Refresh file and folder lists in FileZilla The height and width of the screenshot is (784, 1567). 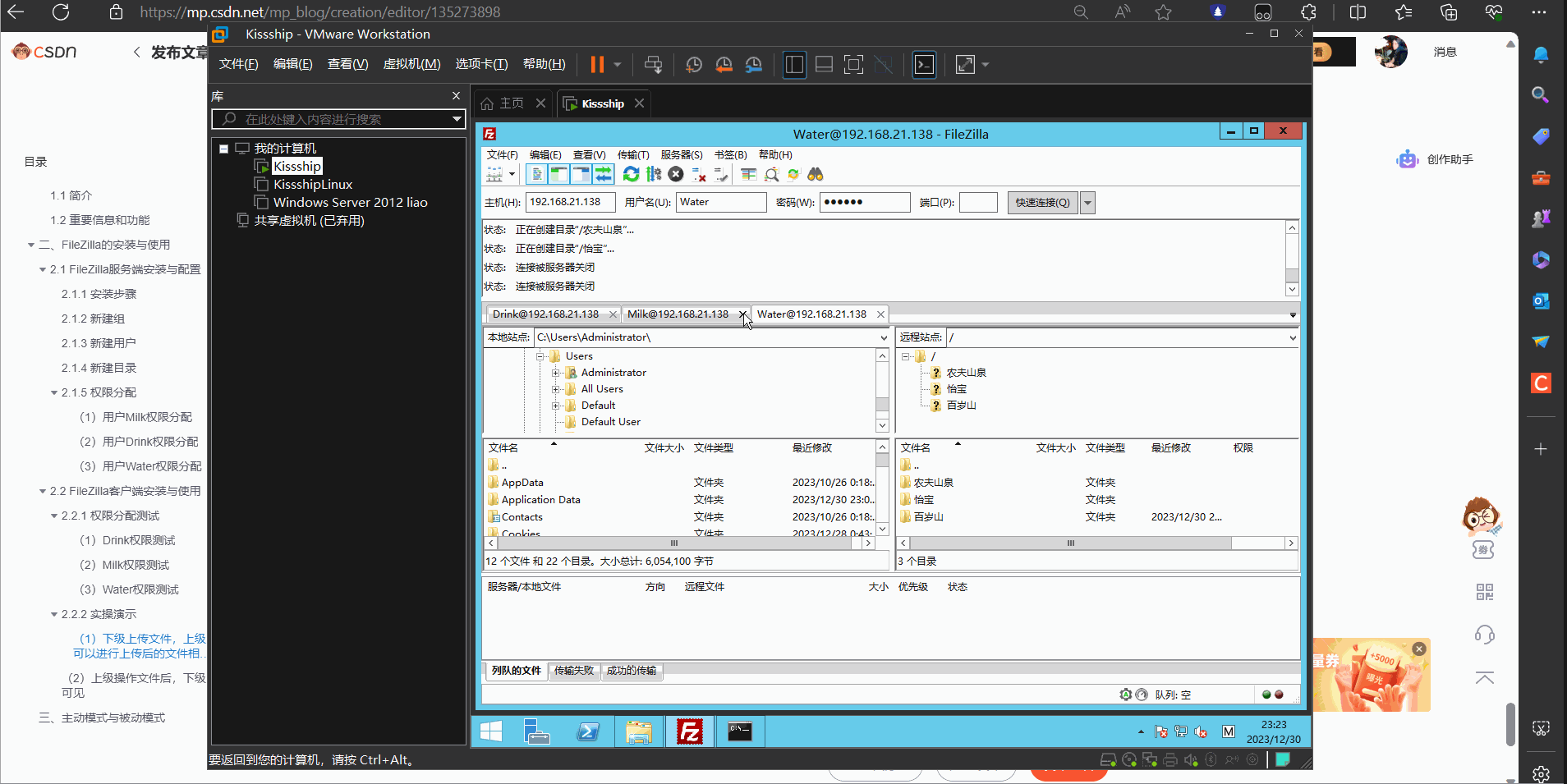(631, 174)
